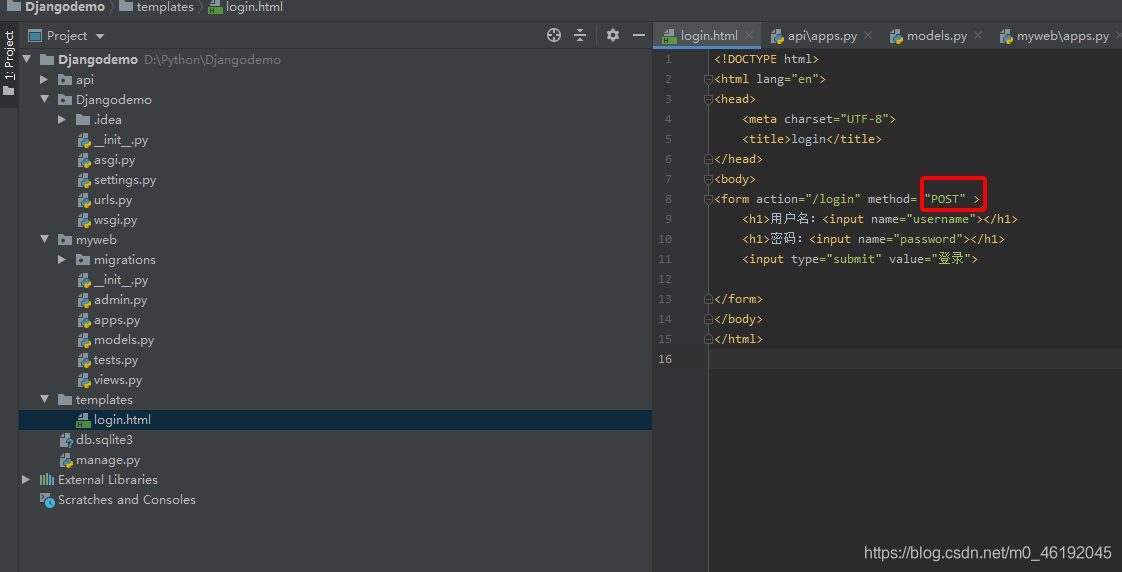Click the meta charset="UTF-8" line

(x=819, y=120)
